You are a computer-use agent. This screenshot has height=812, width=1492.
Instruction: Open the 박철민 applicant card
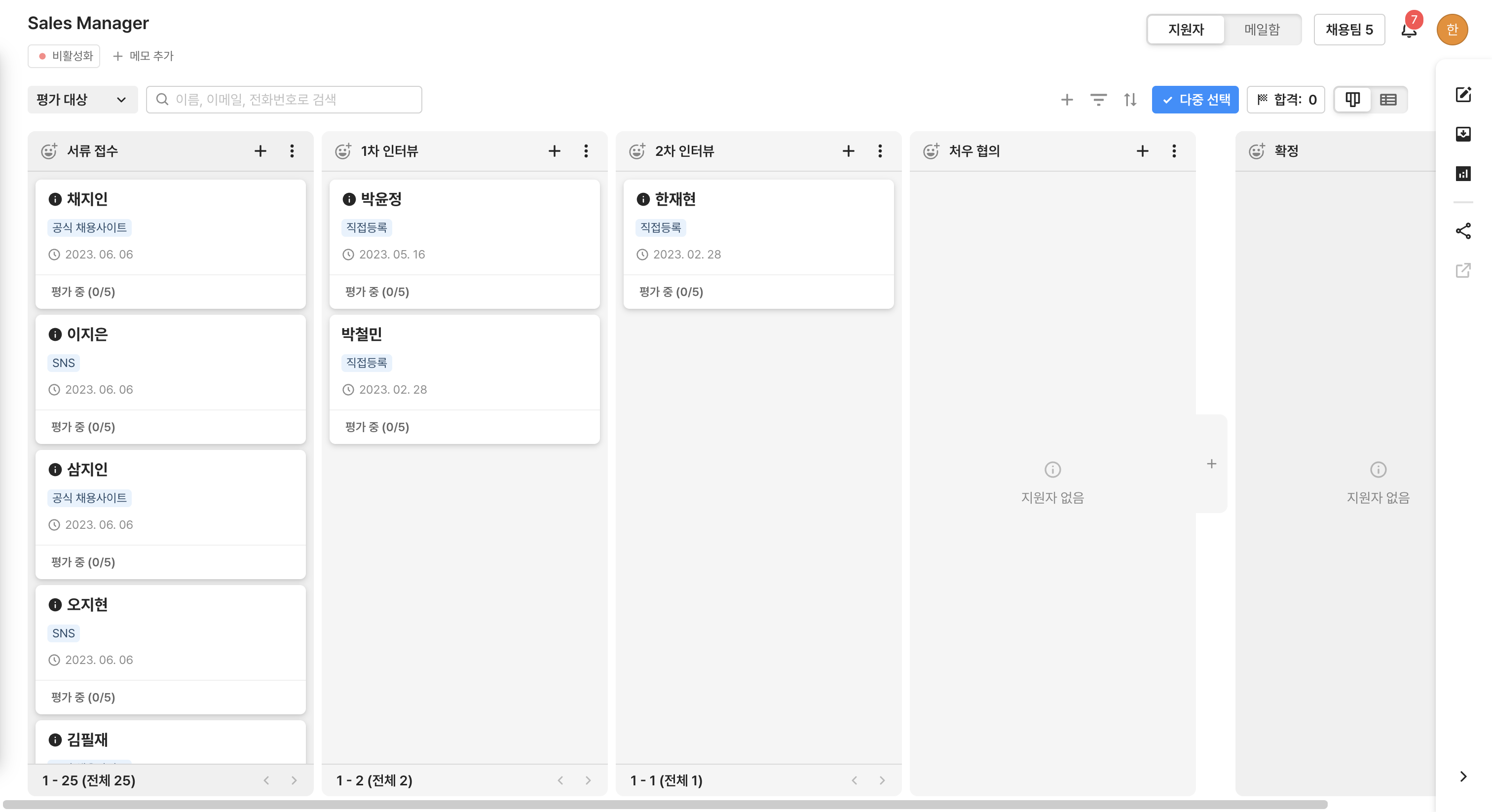(464, 379)
